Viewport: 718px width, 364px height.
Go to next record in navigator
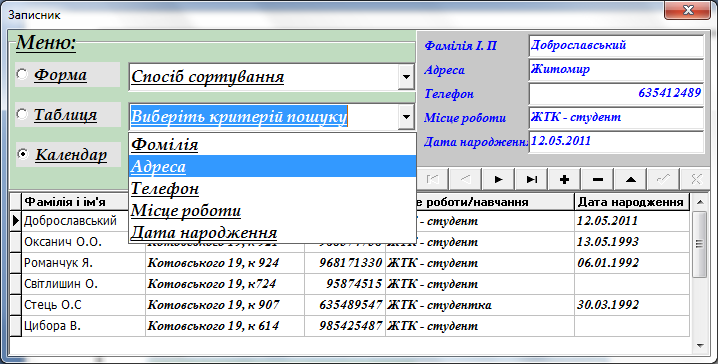498,179
